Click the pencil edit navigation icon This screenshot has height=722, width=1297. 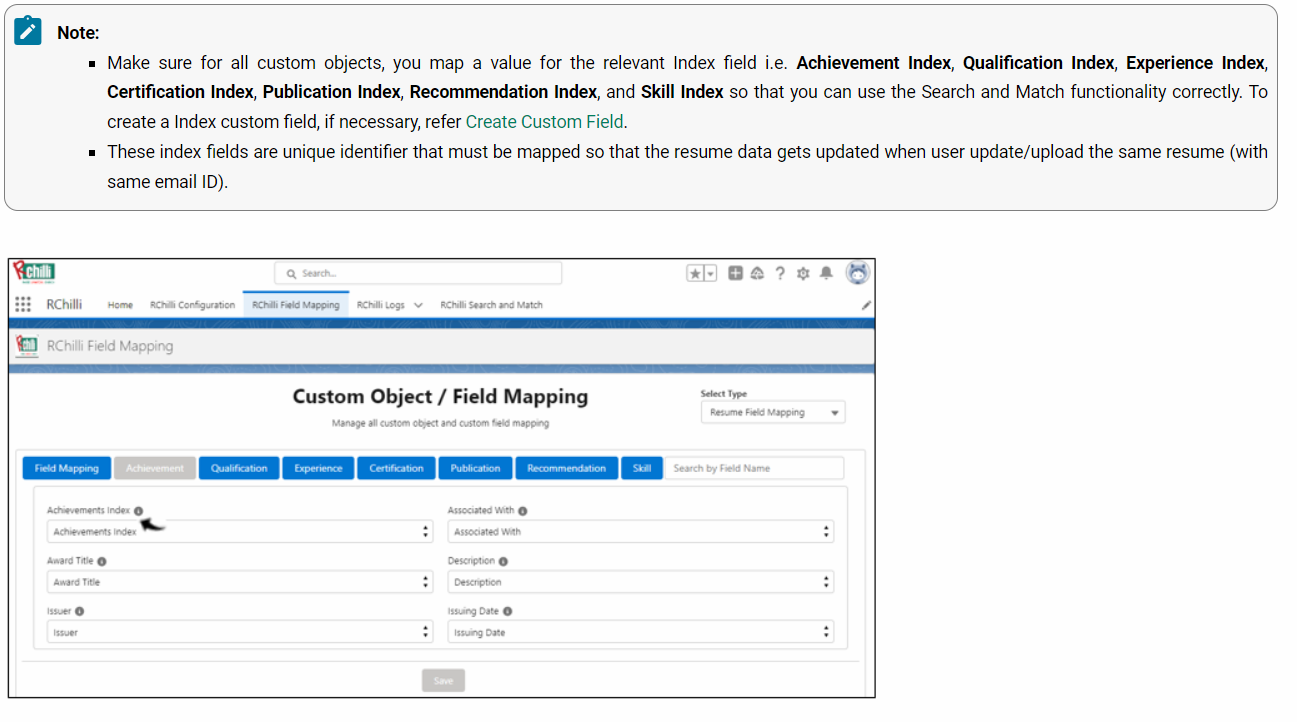tap(866, 305)
